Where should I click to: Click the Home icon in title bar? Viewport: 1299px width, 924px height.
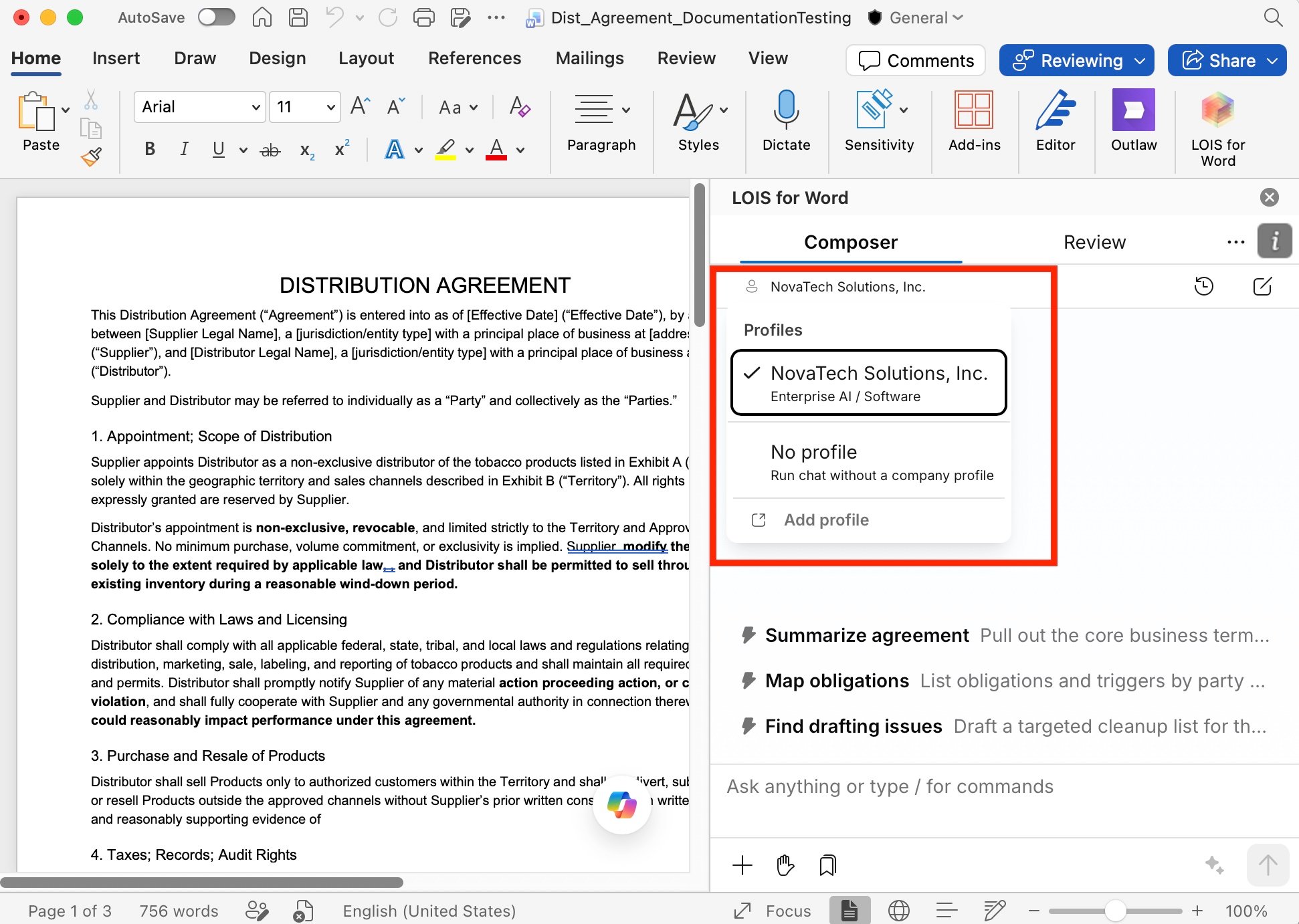[x=262, y=17]
